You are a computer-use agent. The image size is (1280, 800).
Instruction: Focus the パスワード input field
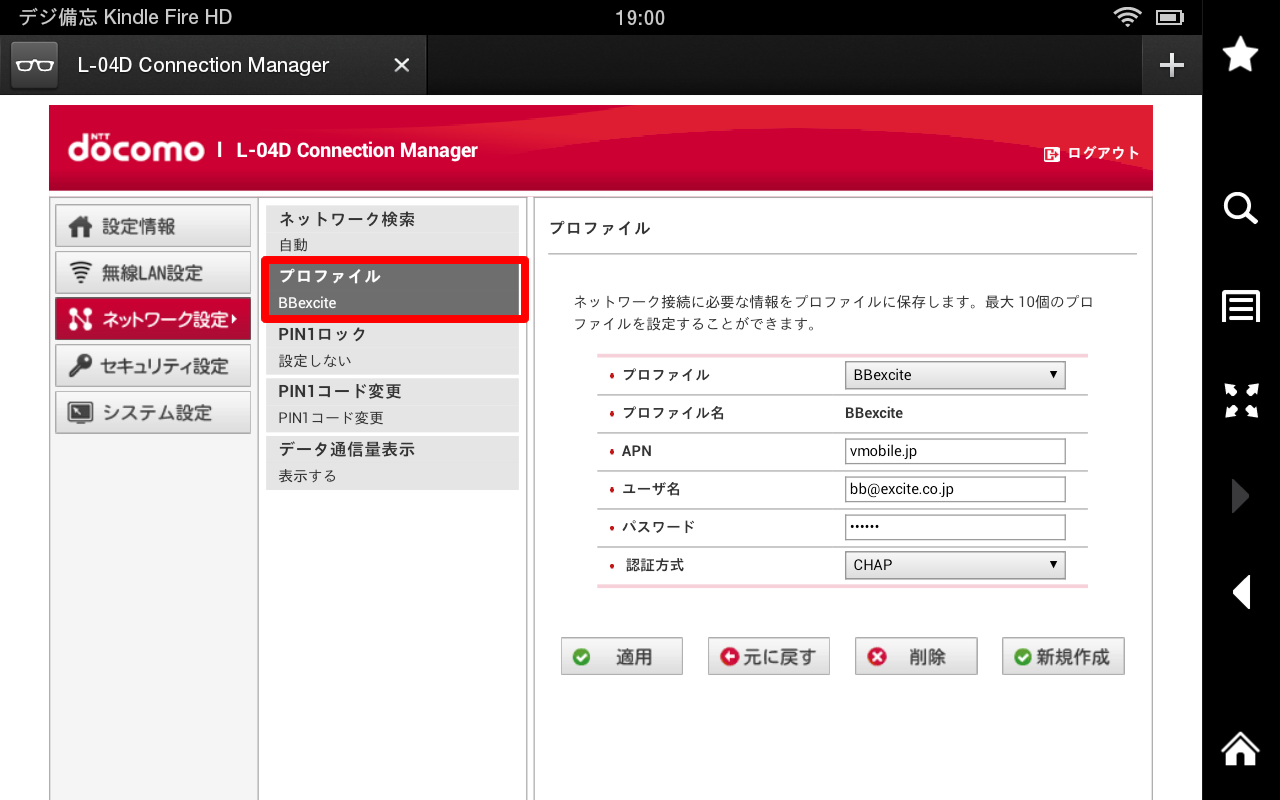pyautogui.click(x=955, y=527)
